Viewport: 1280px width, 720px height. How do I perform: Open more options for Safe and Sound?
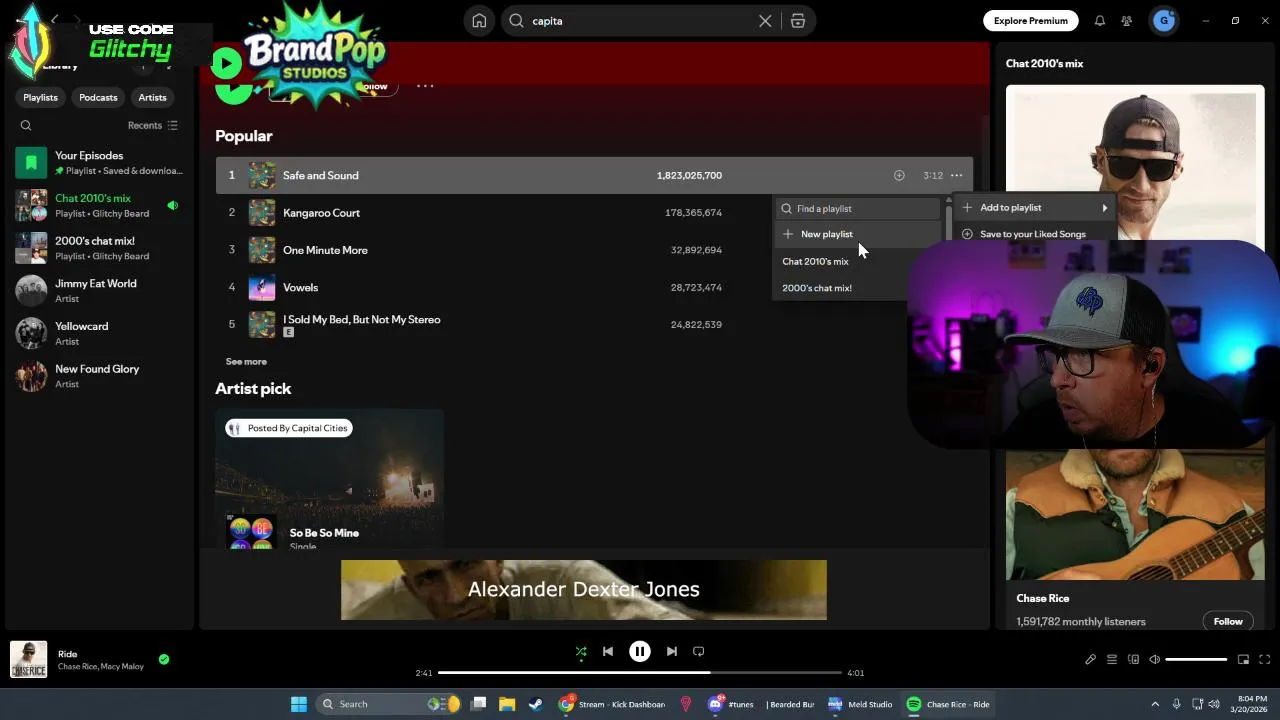tap(957, 175)
